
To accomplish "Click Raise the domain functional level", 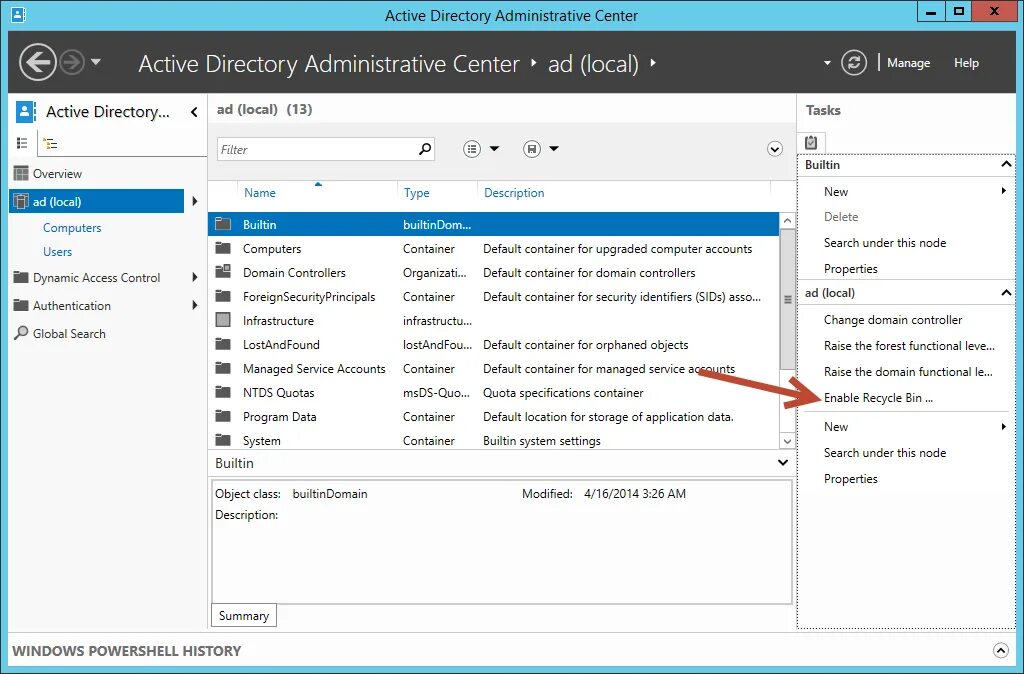I will 908,372.
